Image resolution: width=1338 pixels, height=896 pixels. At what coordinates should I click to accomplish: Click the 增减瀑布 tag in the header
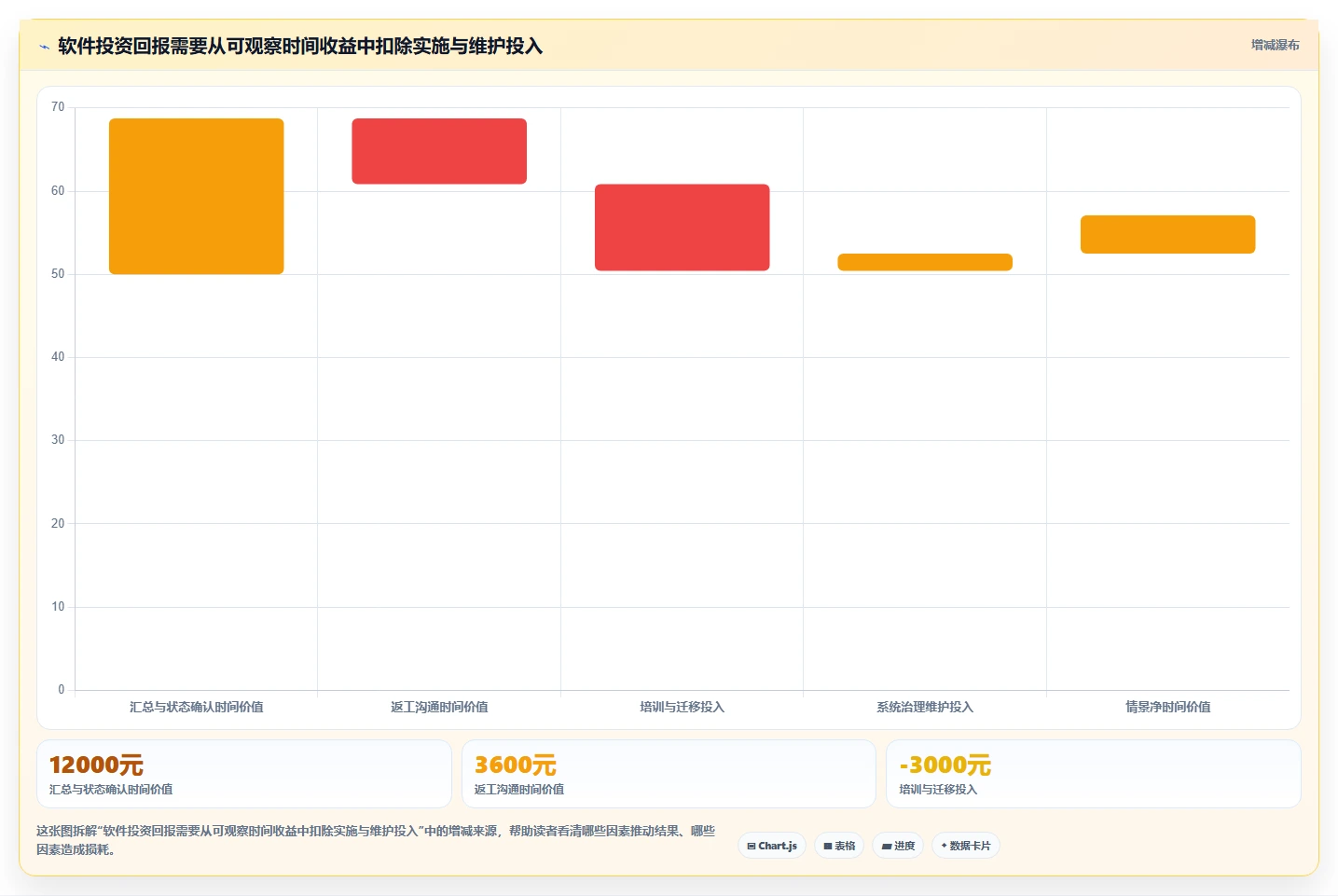coord(1275,45)
